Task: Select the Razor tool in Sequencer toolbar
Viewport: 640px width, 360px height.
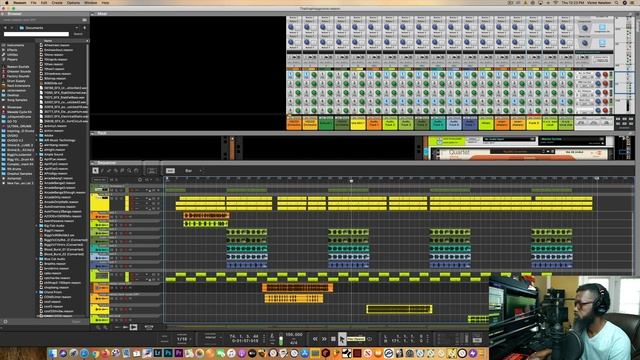Action: (x=116, y=171)
